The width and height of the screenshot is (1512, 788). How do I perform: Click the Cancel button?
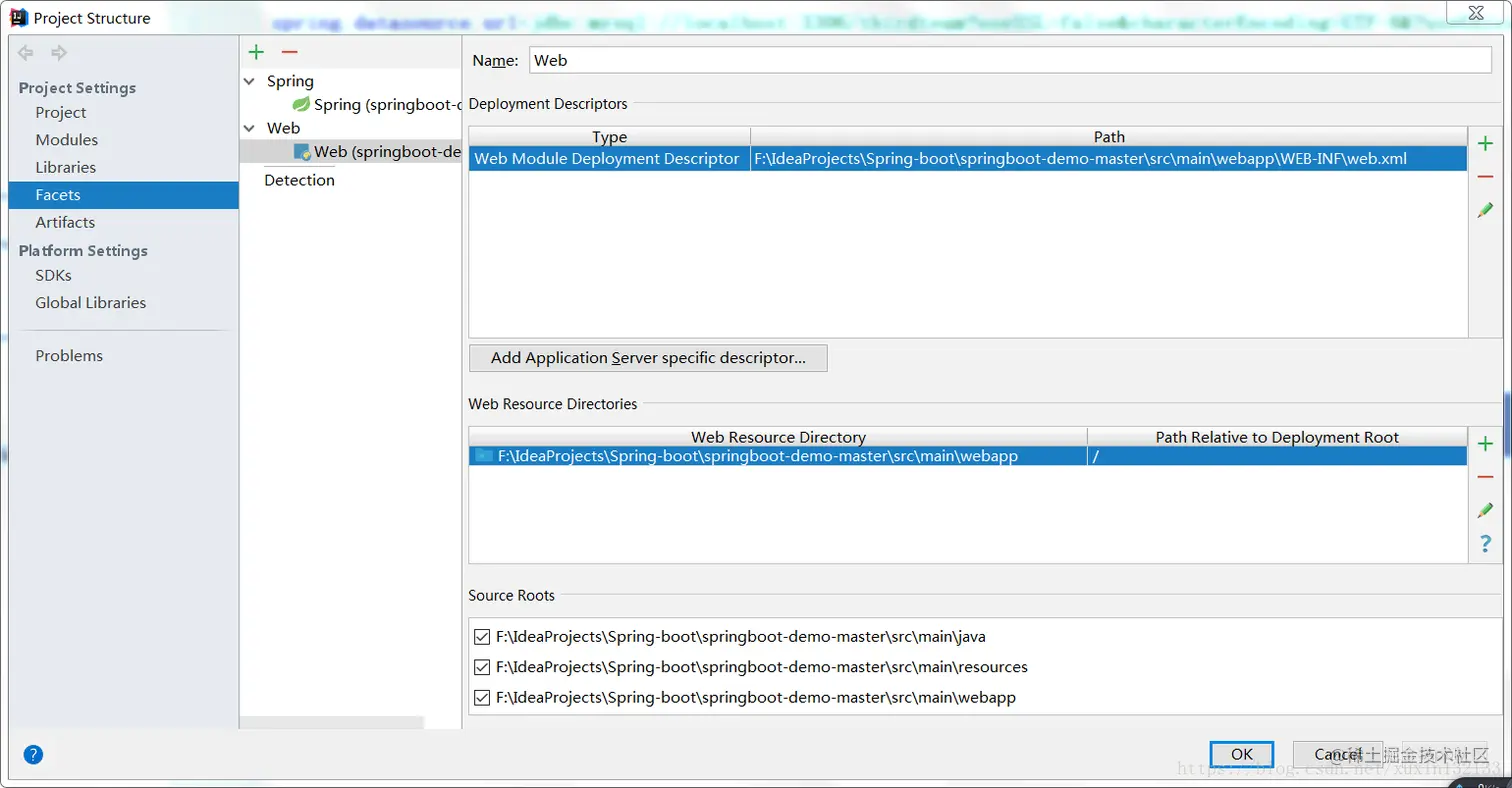1338,754
